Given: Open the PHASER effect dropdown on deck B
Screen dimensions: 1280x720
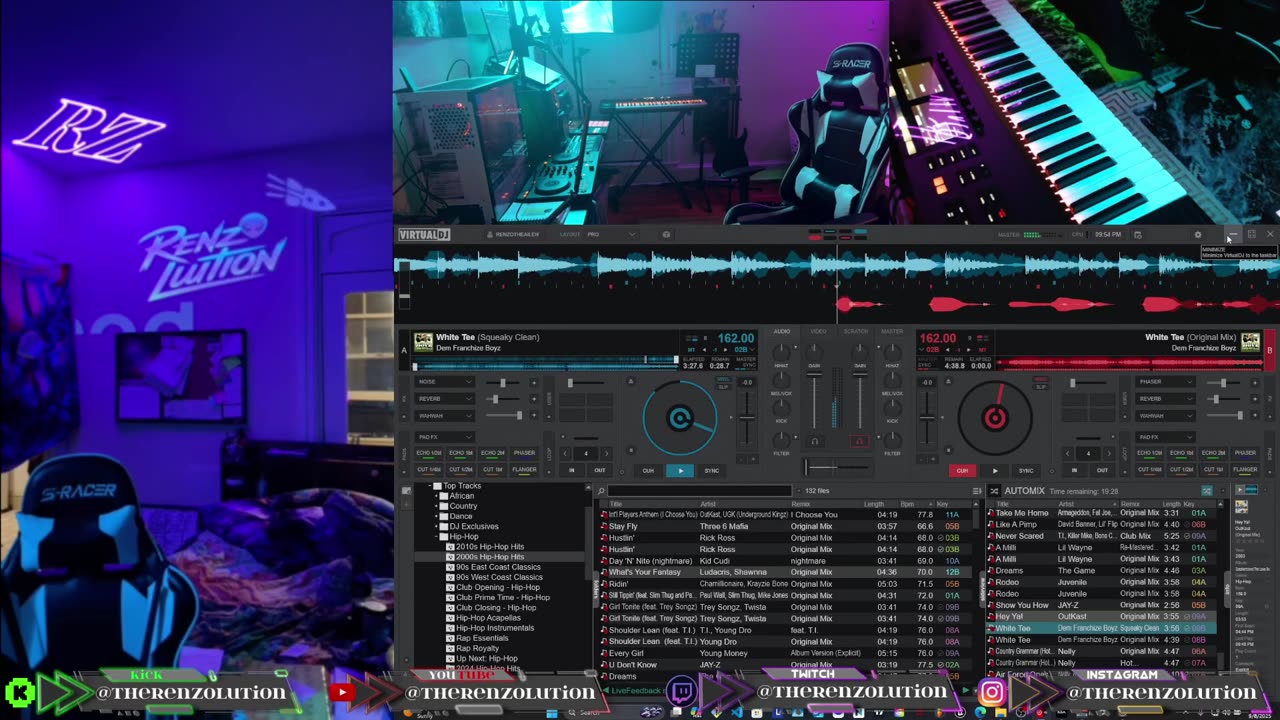Looking at the screenshot, I should (x=1165, y=382).
